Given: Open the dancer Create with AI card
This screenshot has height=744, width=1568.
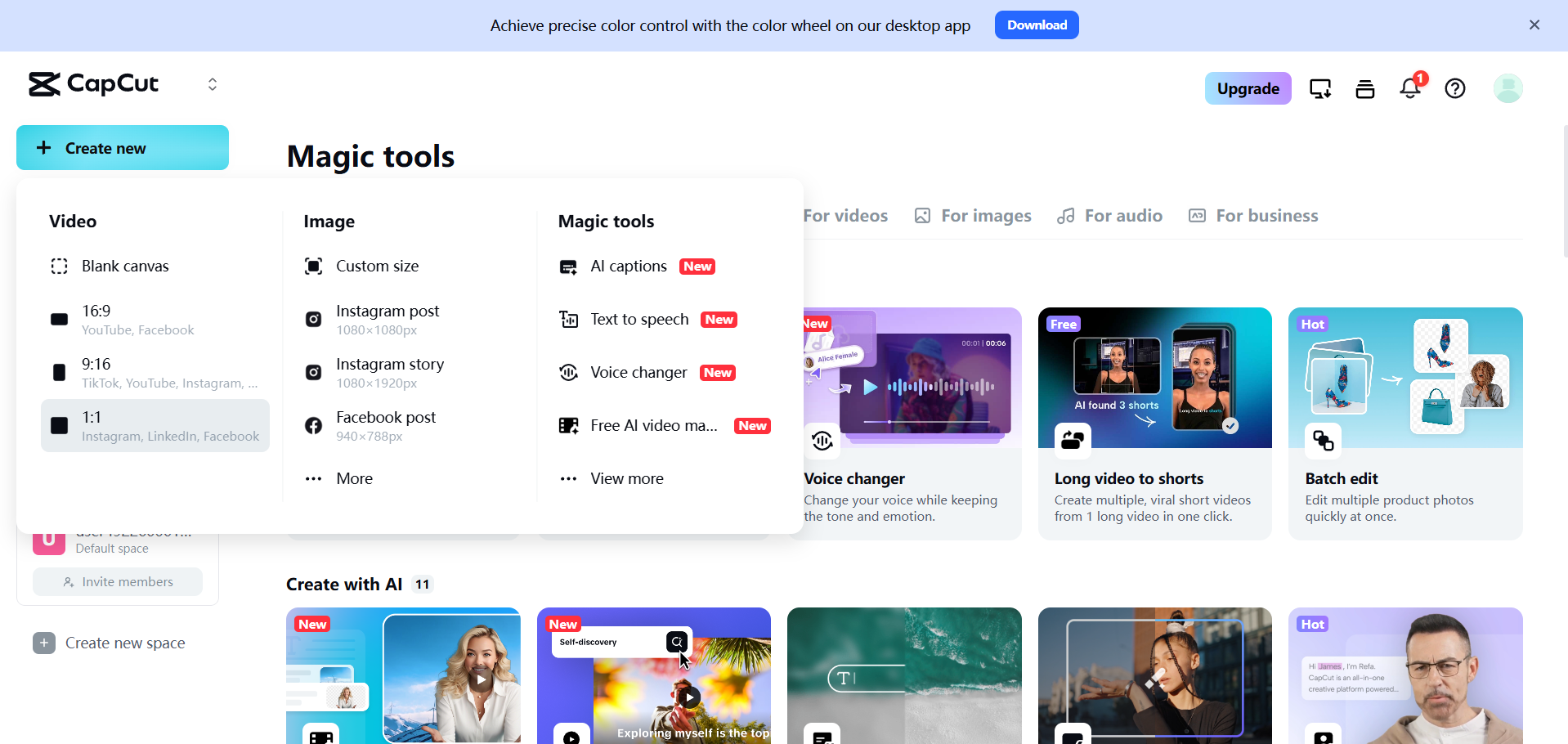Looking at the screenshot, I should coord(1155,675).
